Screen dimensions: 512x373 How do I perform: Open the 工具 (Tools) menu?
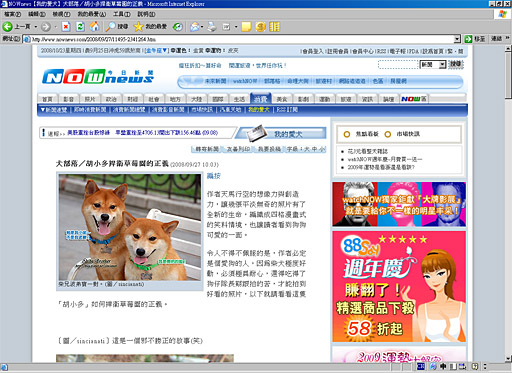click(x=122, y=14)
